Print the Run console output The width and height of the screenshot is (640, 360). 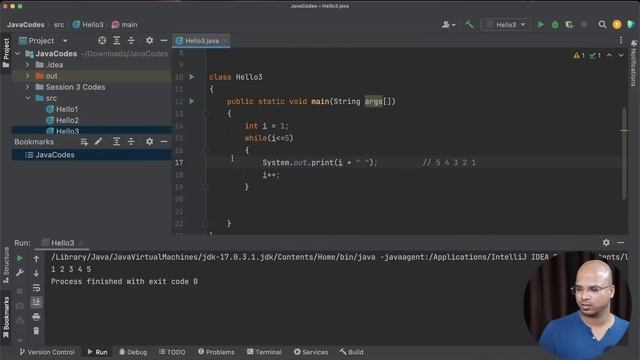click(36, 317)
